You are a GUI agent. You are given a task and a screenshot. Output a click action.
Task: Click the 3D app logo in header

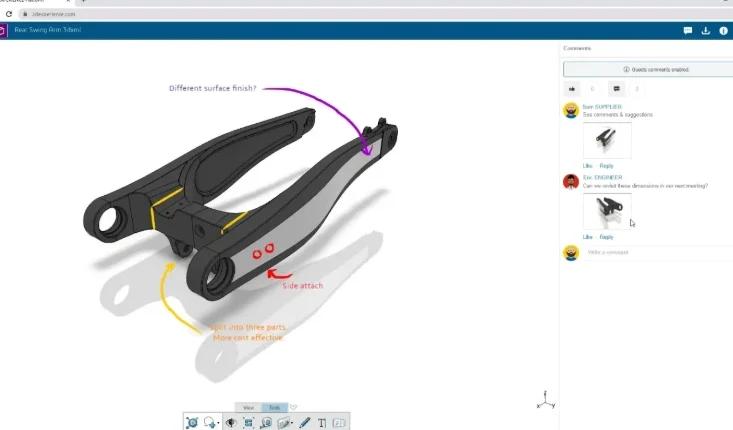point(4,31)
